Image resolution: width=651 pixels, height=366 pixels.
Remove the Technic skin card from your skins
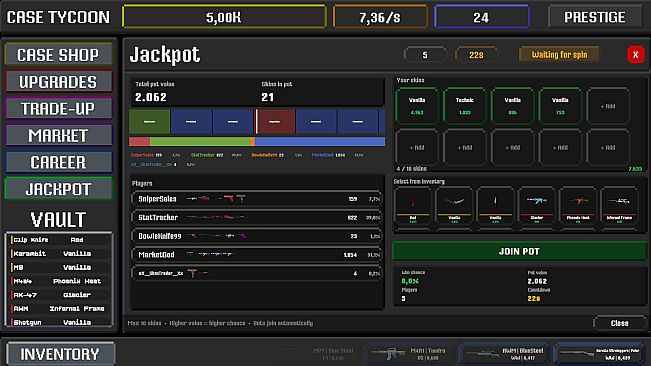click(x=465, y=106)
